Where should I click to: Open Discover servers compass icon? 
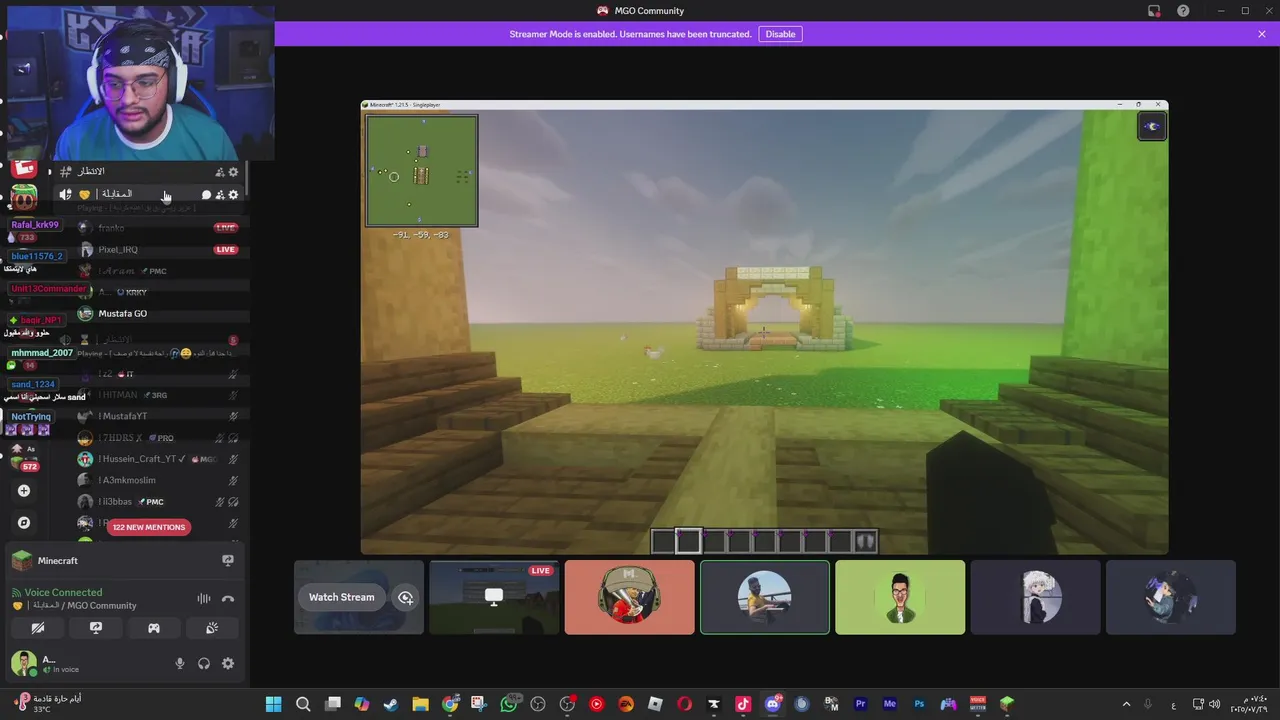tap(24, 523)
